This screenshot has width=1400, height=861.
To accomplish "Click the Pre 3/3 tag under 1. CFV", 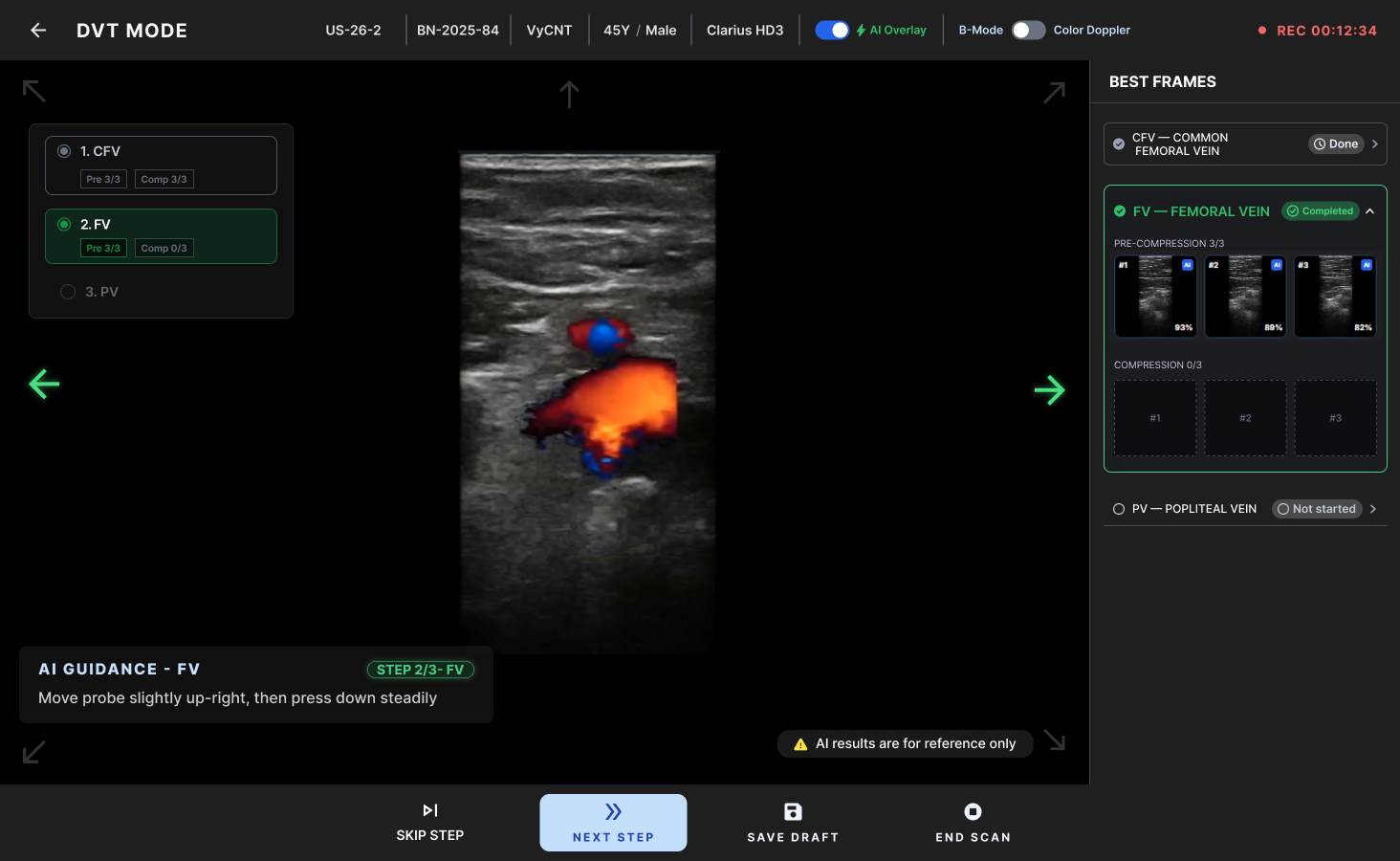I will [103, 179].
